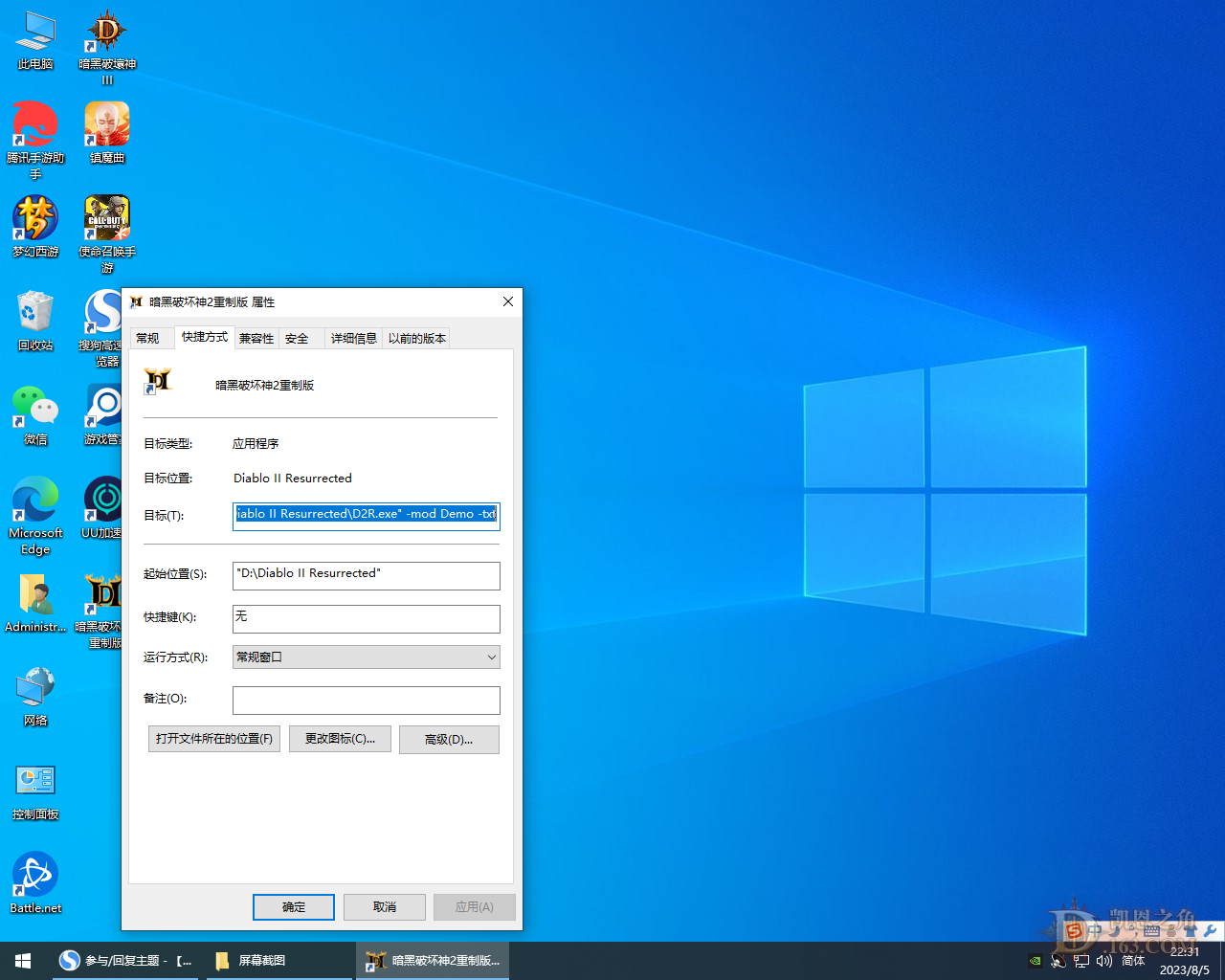The image size is (1225, 980).
Task: Click the 起始位置 input field
Action: tap(367, 575)
